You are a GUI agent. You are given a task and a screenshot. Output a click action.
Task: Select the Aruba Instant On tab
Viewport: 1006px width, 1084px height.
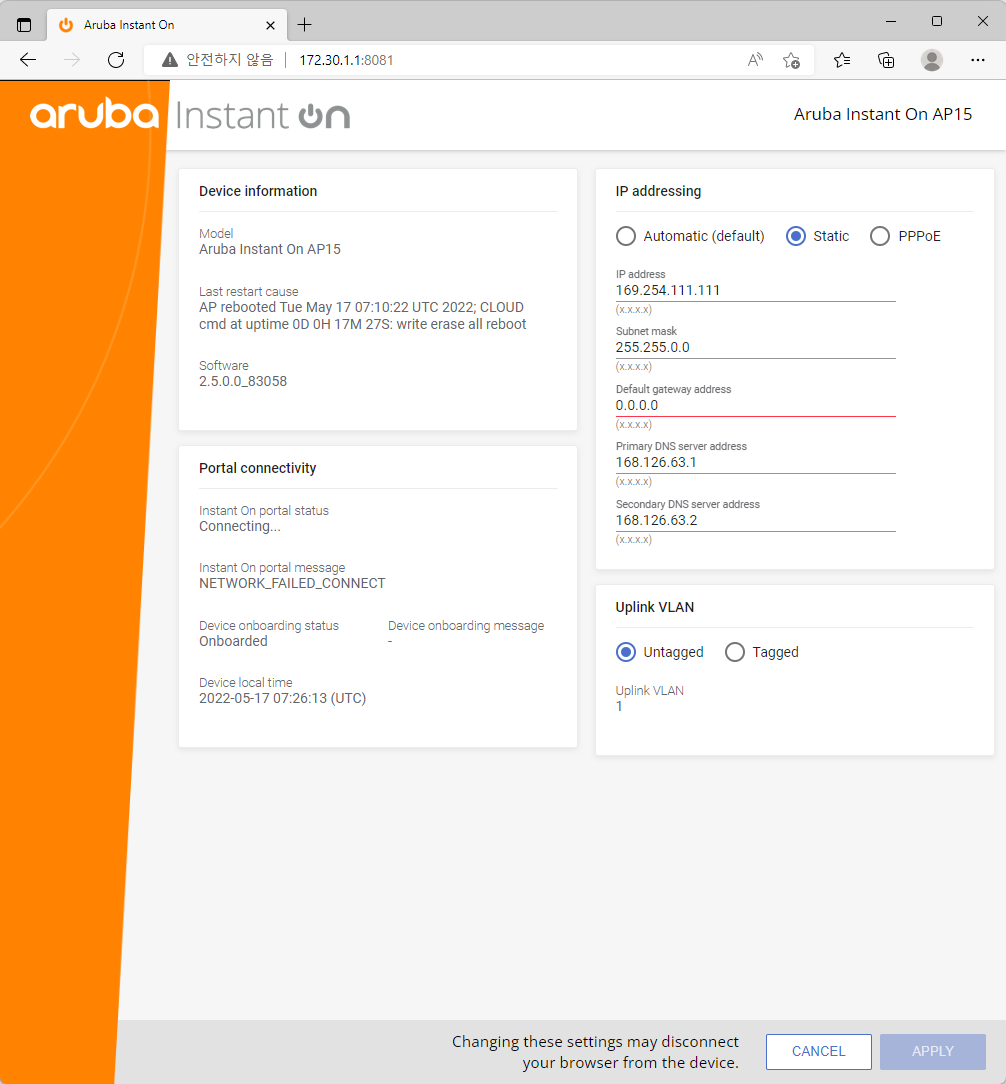(x=165, y=25)
